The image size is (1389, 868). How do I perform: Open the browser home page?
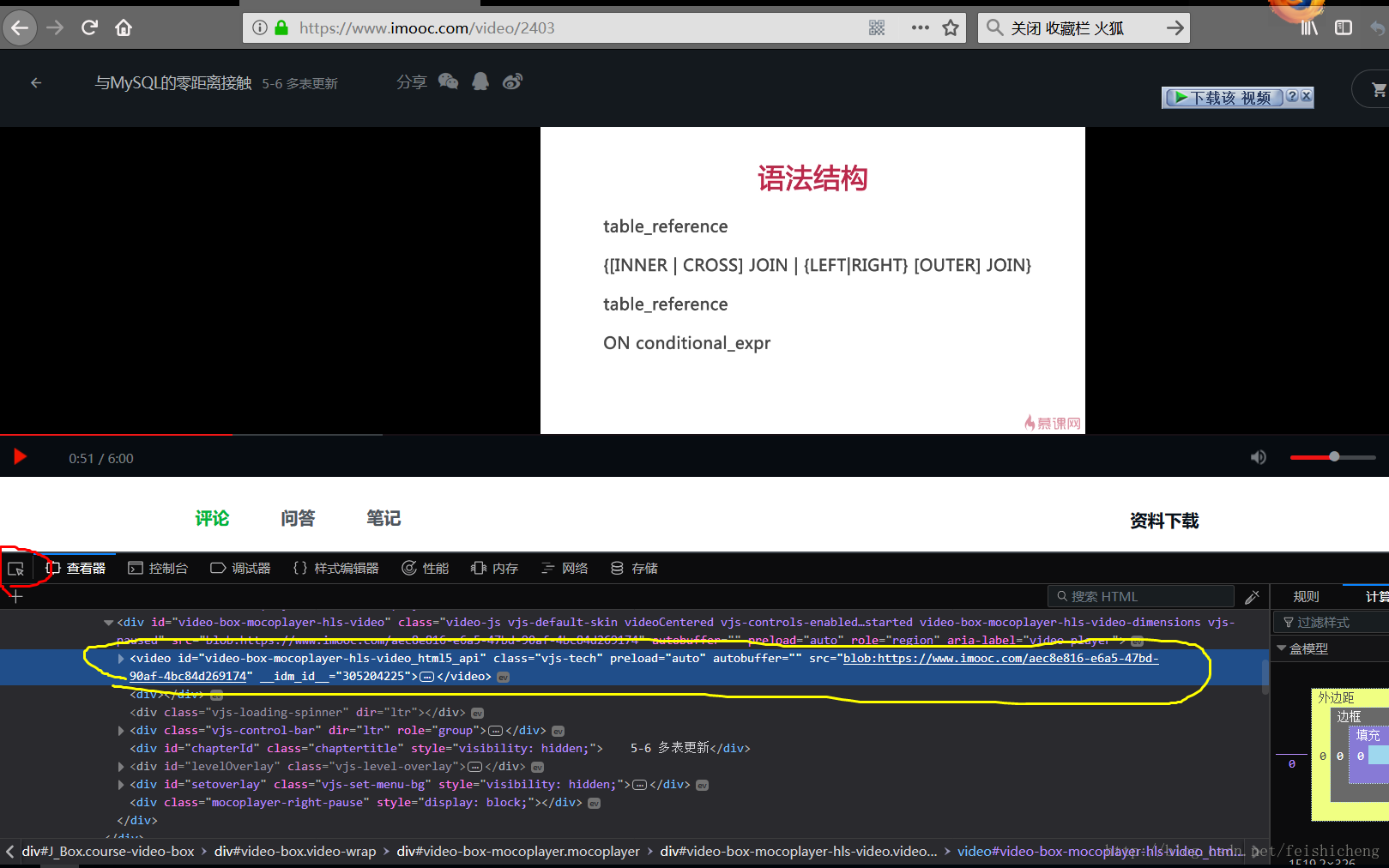(x=124, y=27)
